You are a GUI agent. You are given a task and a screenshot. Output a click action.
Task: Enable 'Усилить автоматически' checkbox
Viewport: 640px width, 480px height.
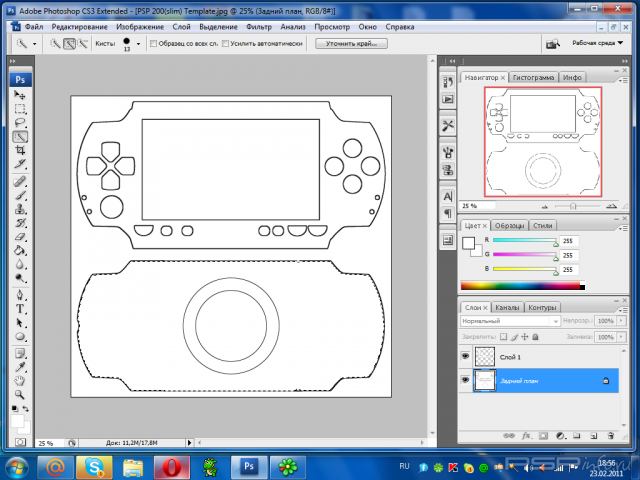pyautogui.click(x=228, y=44)
